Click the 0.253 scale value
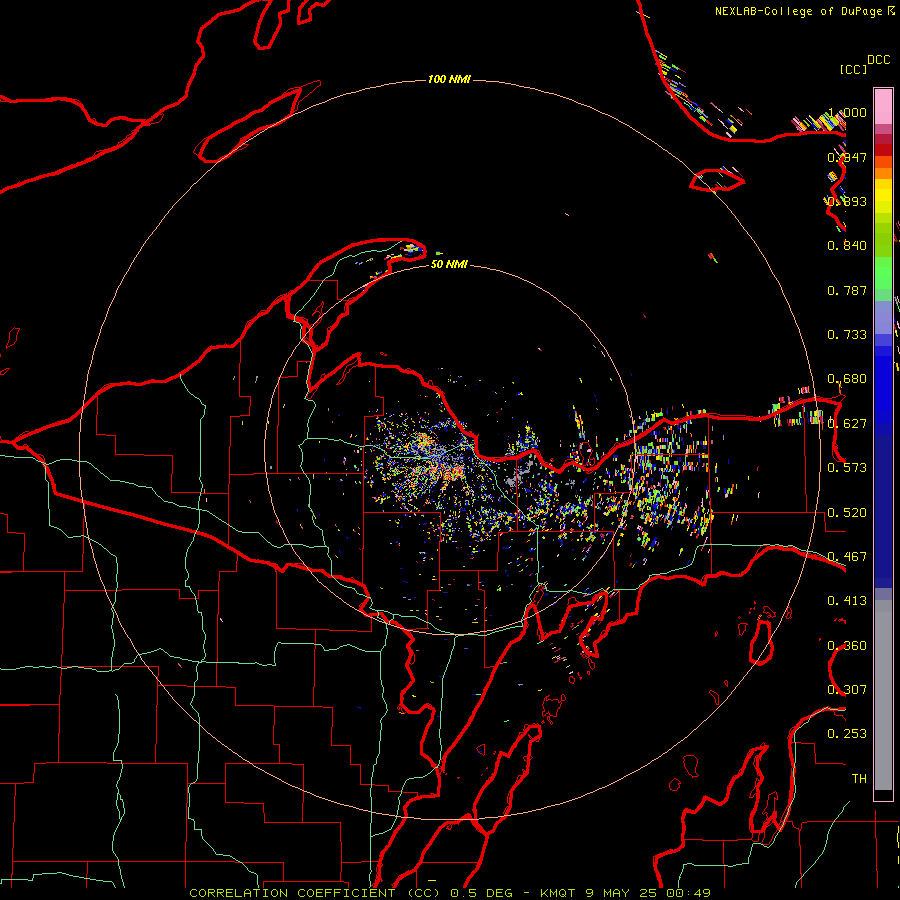Screen dimensions: 900x900 pos(847,734)
